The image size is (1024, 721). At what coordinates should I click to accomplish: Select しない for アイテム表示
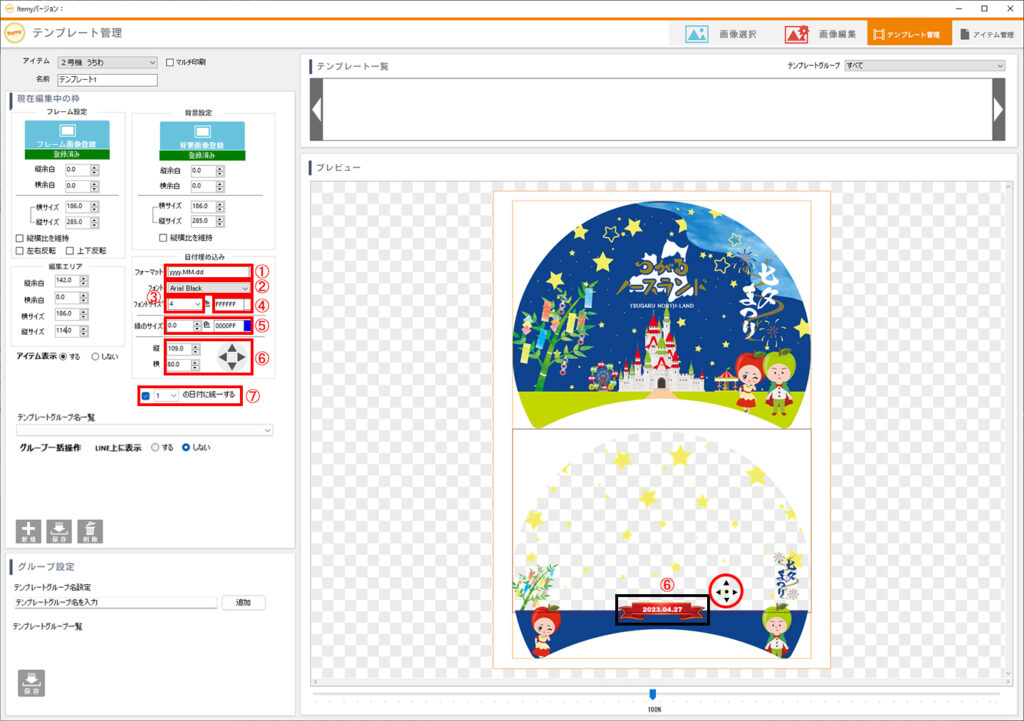tap(96, 356)
